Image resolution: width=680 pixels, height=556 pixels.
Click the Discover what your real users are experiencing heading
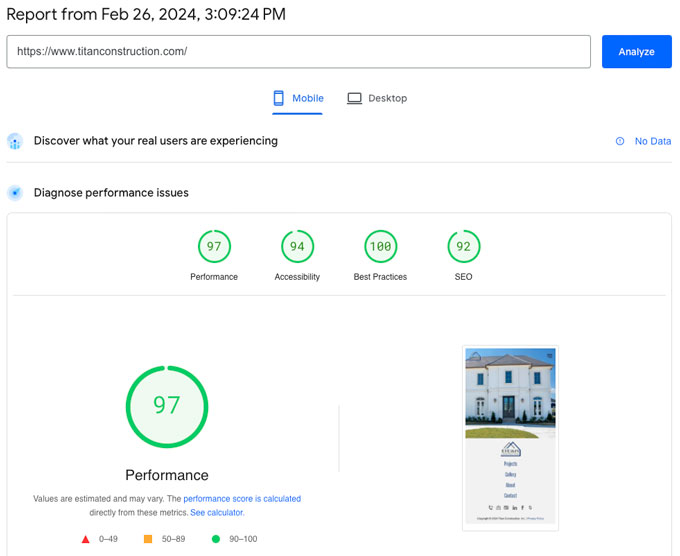[156, 141]
